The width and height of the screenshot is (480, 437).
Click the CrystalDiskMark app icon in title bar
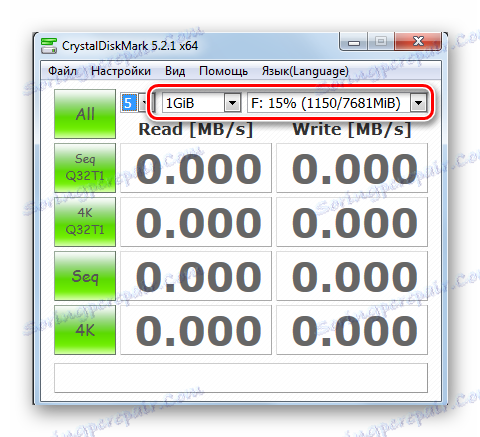49,46
